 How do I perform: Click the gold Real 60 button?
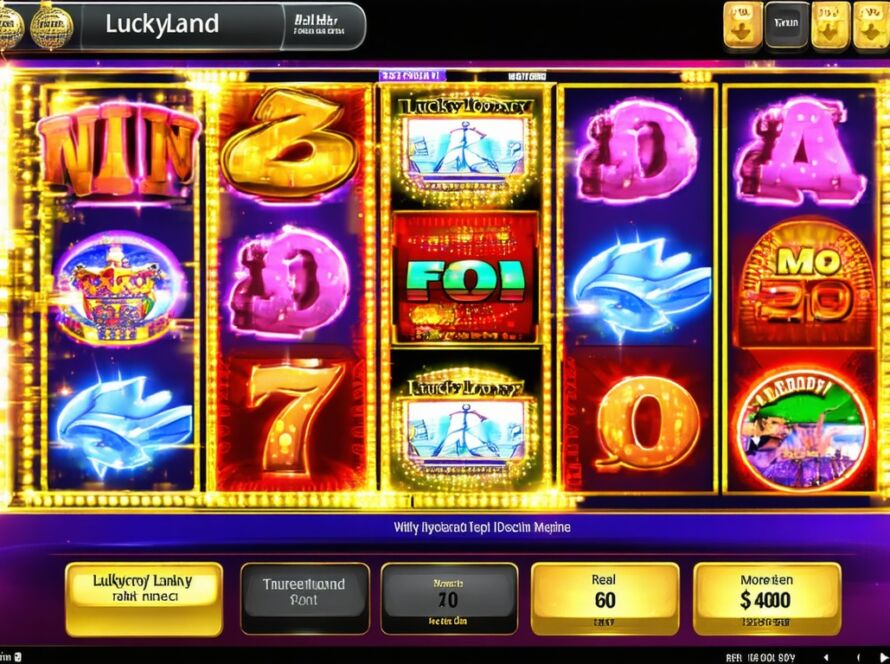click(x=604, y=598)
